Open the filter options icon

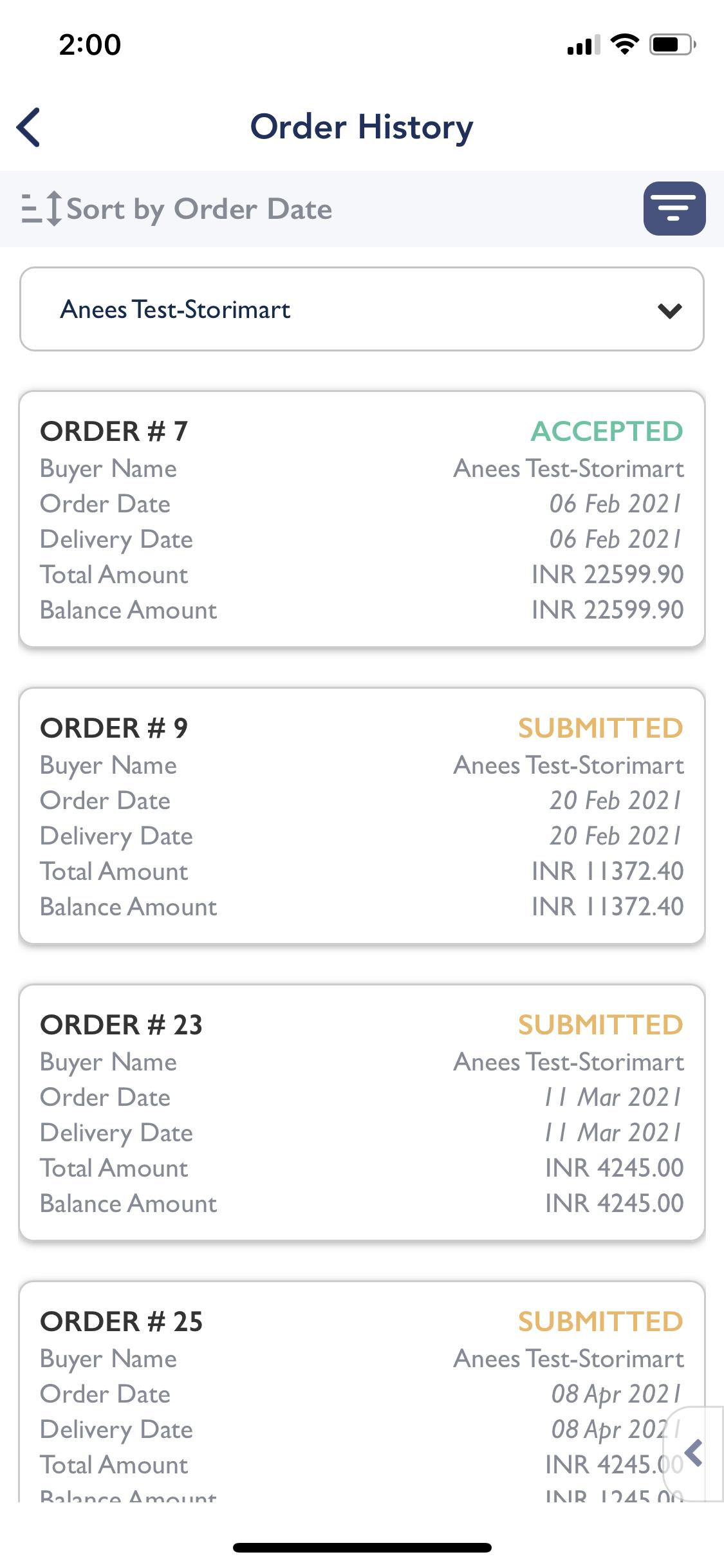point(674,209)
